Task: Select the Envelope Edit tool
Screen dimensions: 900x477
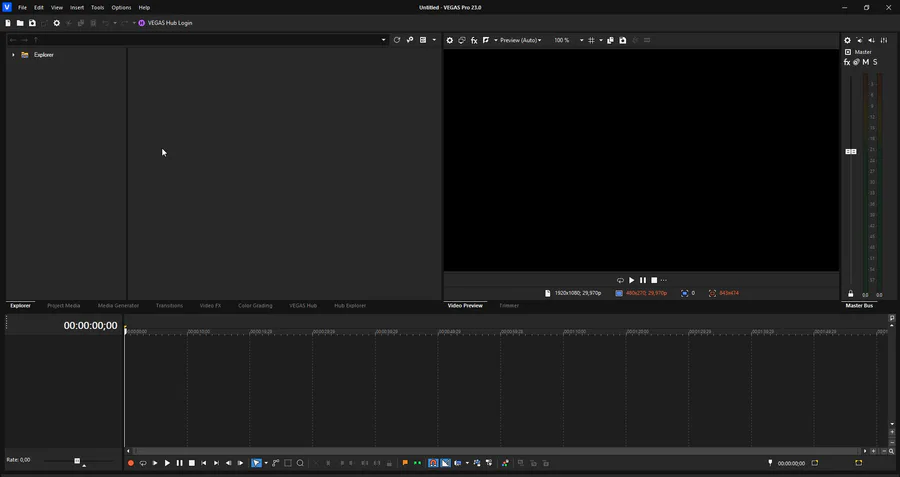Action: [276, 463]
